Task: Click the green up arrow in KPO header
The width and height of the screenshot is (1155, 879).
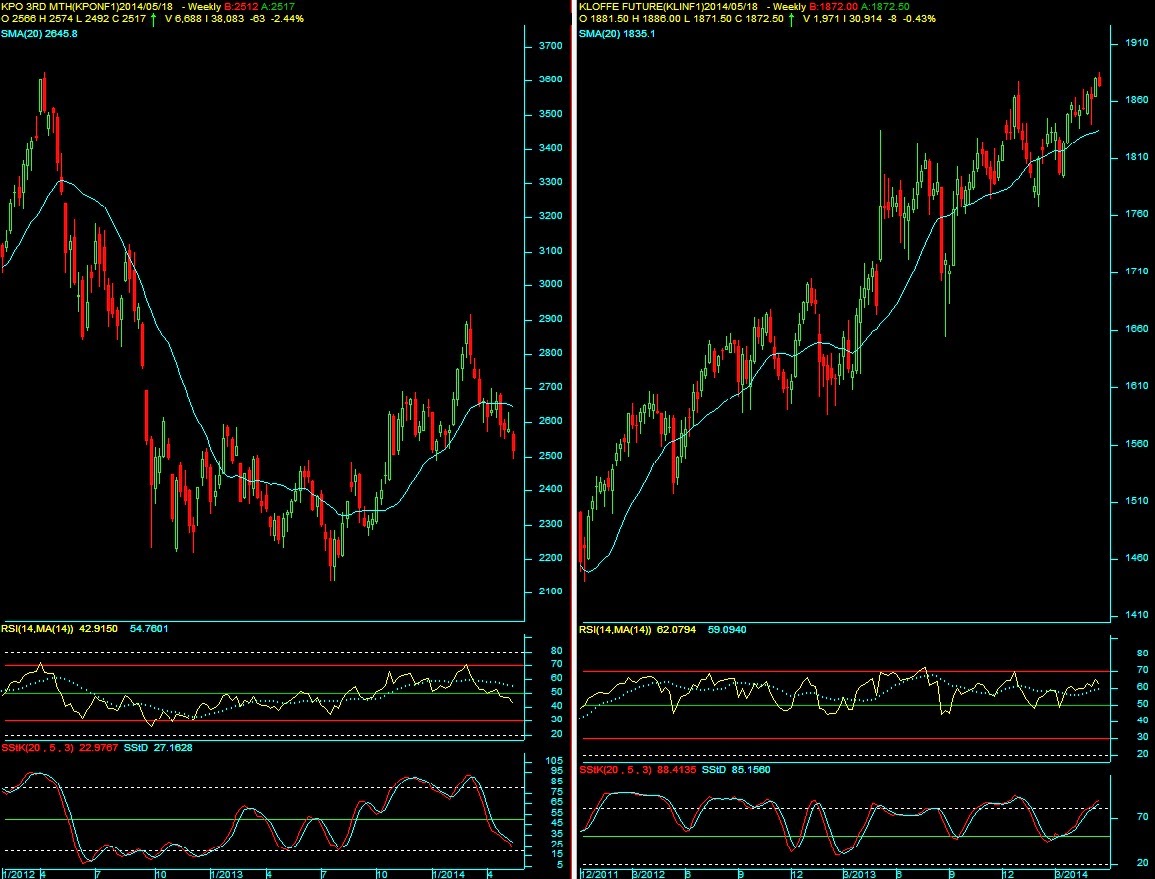Action: pos(153,18)
